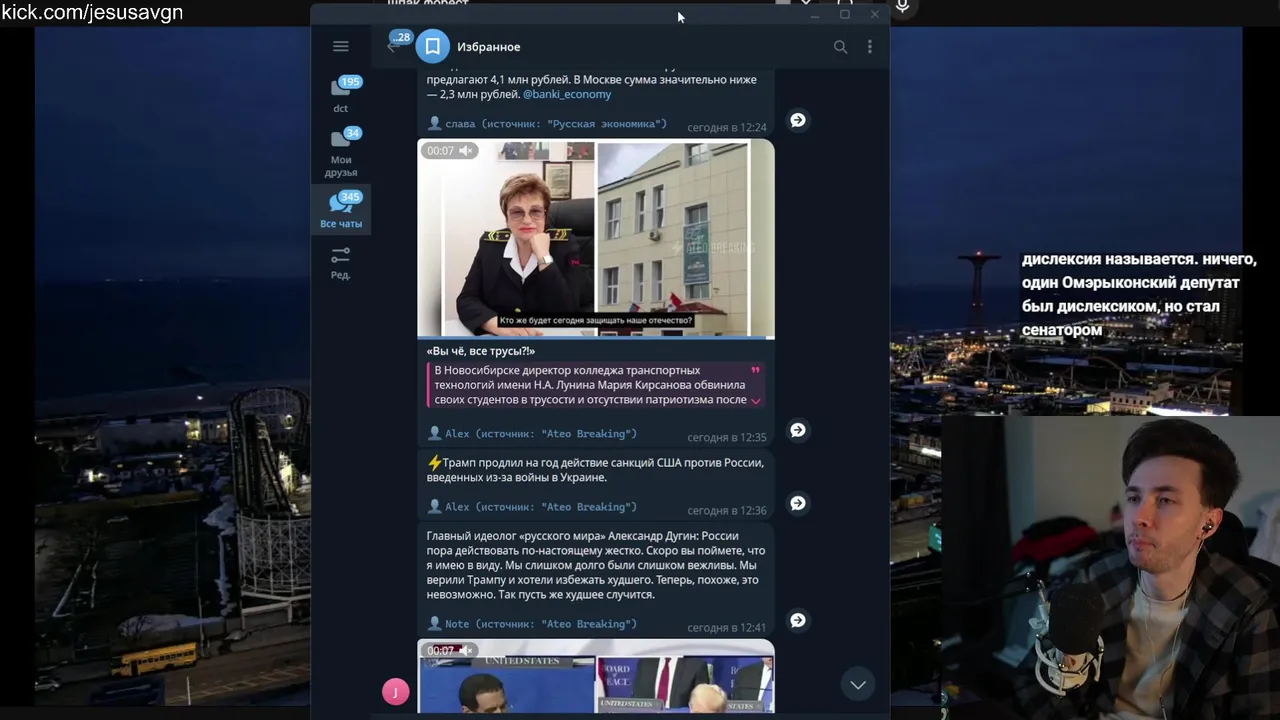This screenshot has height=720, width=1280.
Task: Expand the collapsed Новосибирске quote block
Action: 755,400
